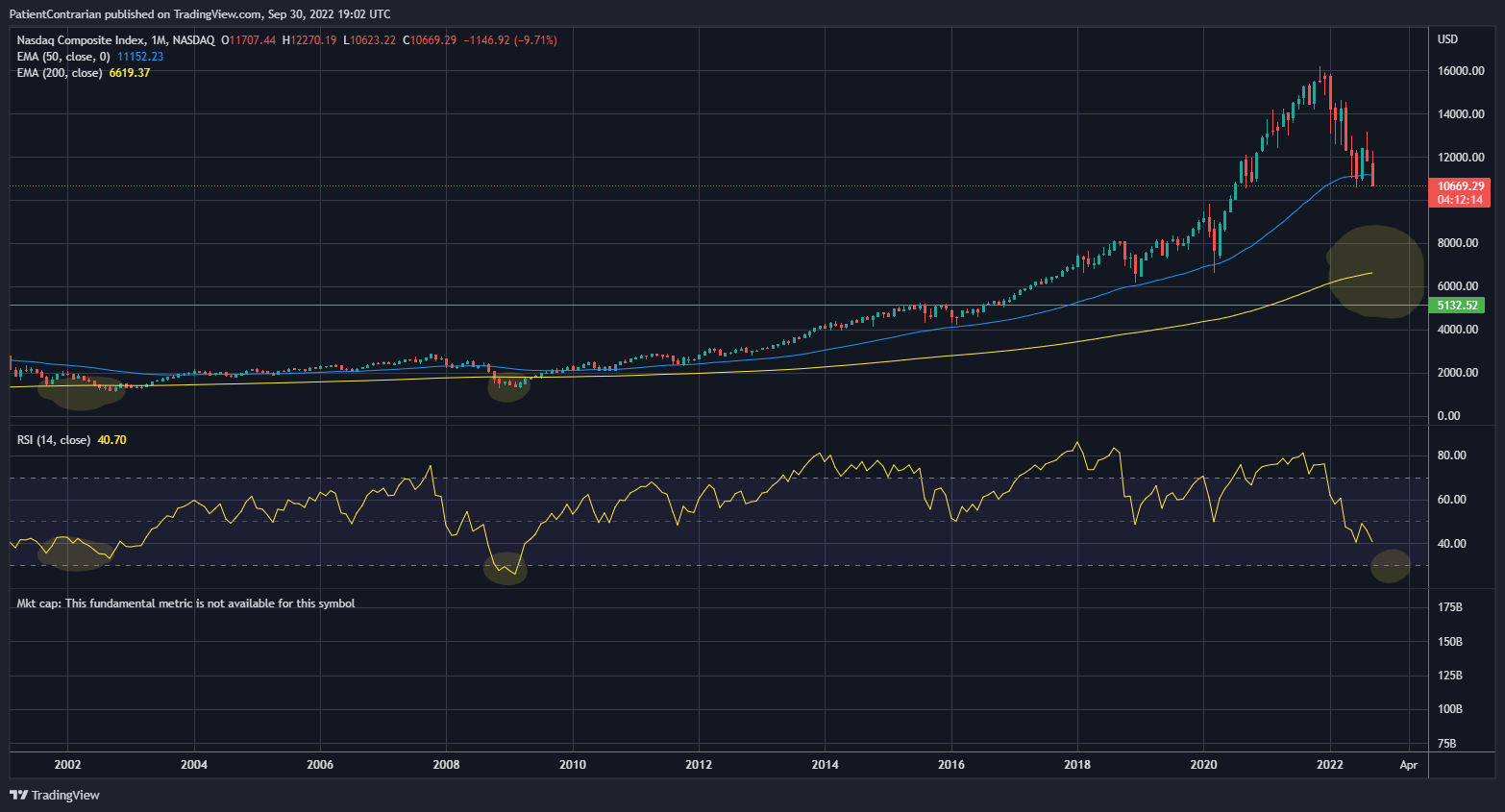Click the 75B market cap axis label
This screenshot has height=812, width=1505.
(1446, 744)
